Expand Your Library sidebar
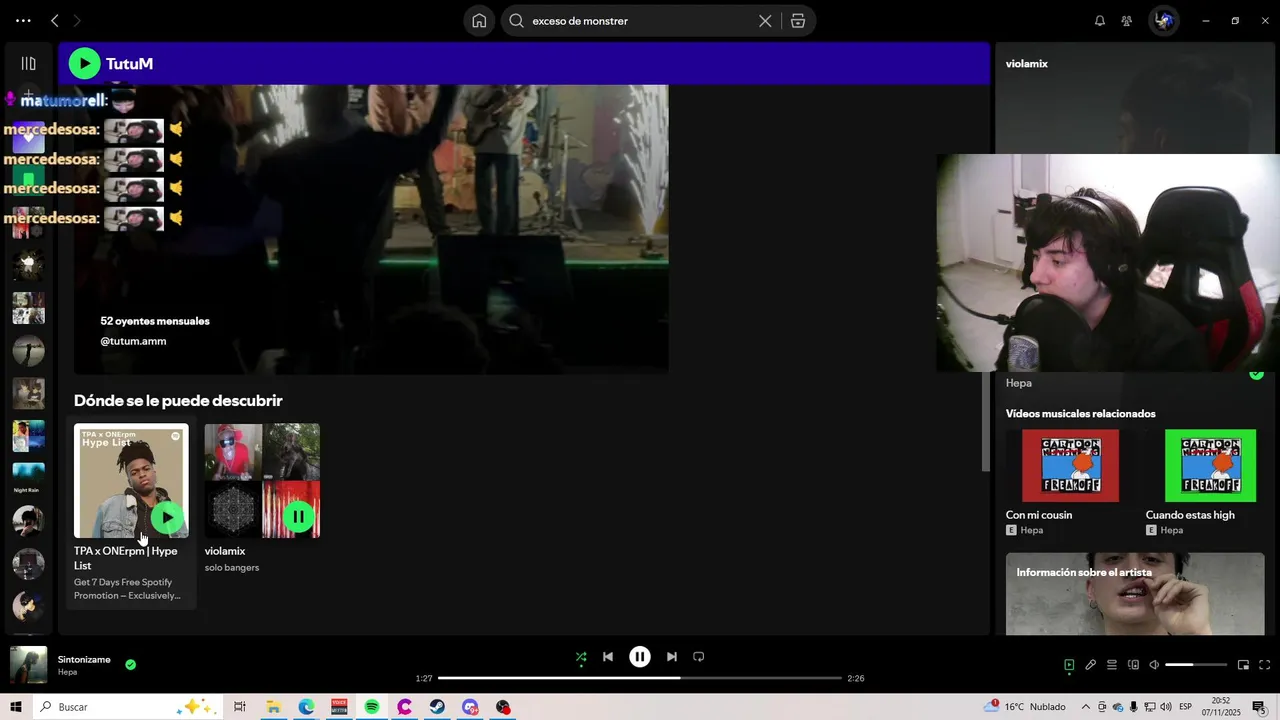Image resolution: width=1280 pixels, height=720 pixels. pos(28,63)
